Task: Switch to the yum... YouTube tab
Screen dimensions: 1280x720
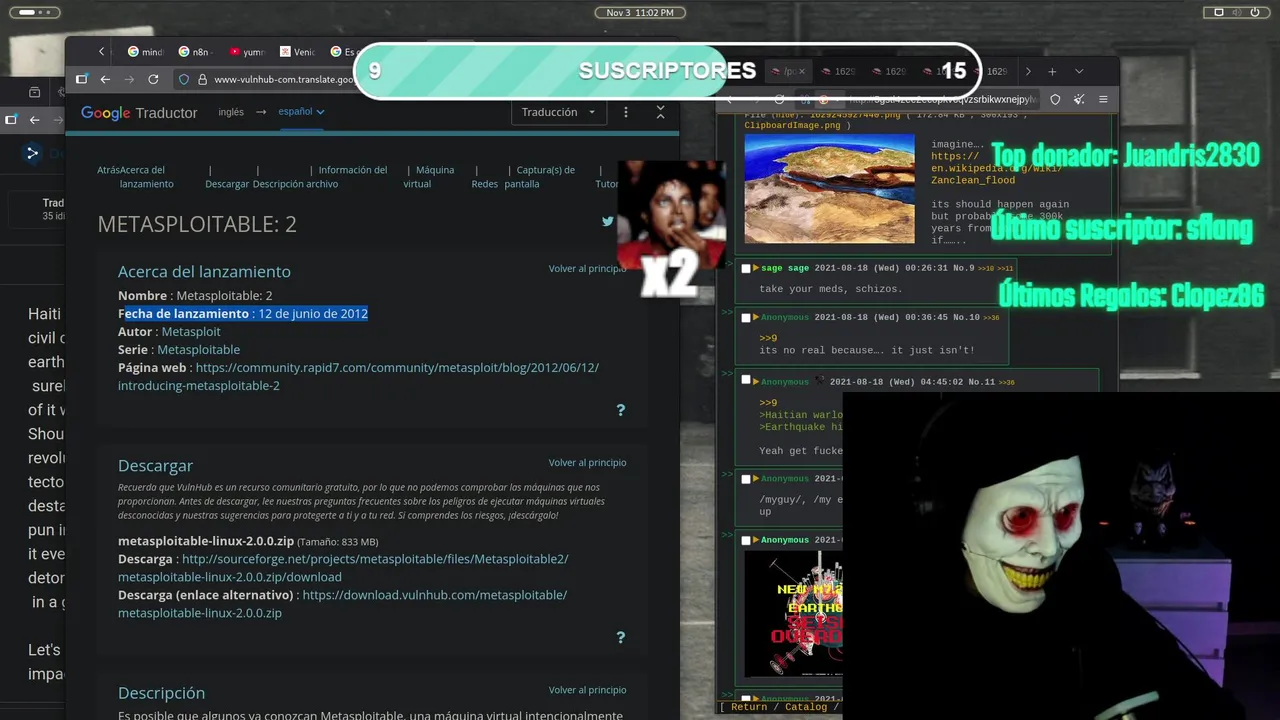Action: (x=246, y=52)
